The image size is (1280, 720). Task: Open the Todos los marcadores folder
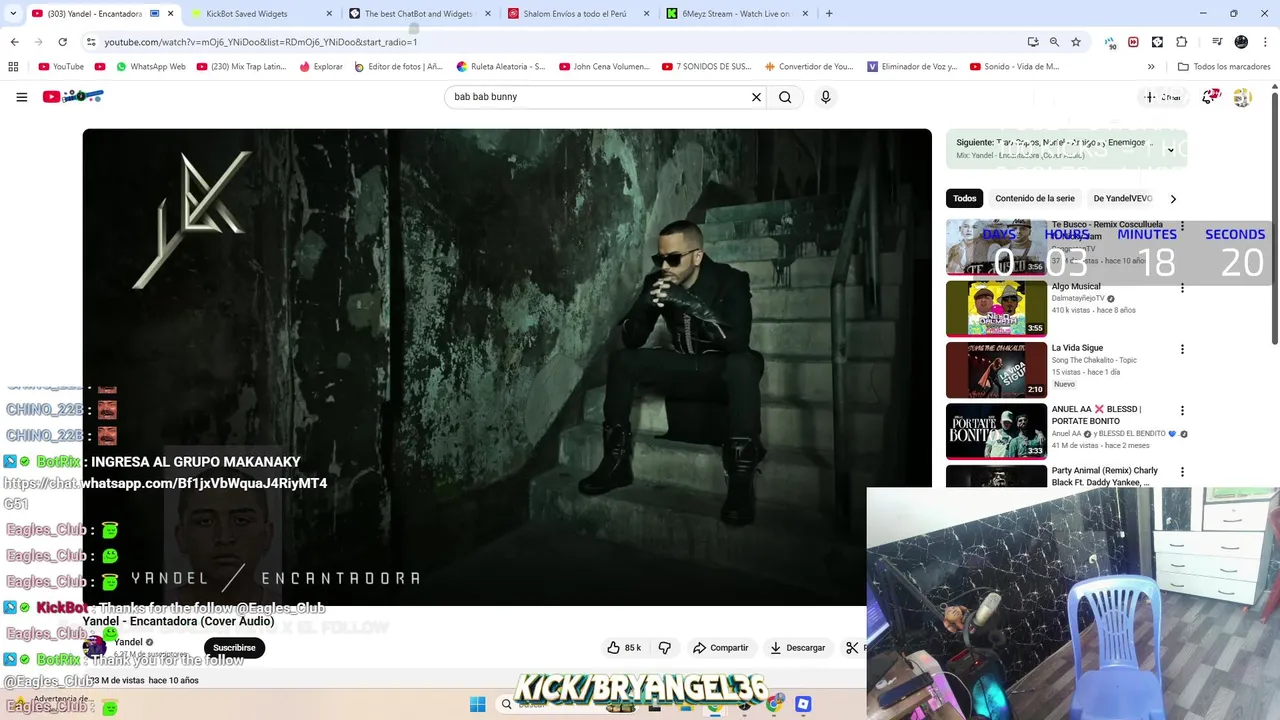[1224, 67]
